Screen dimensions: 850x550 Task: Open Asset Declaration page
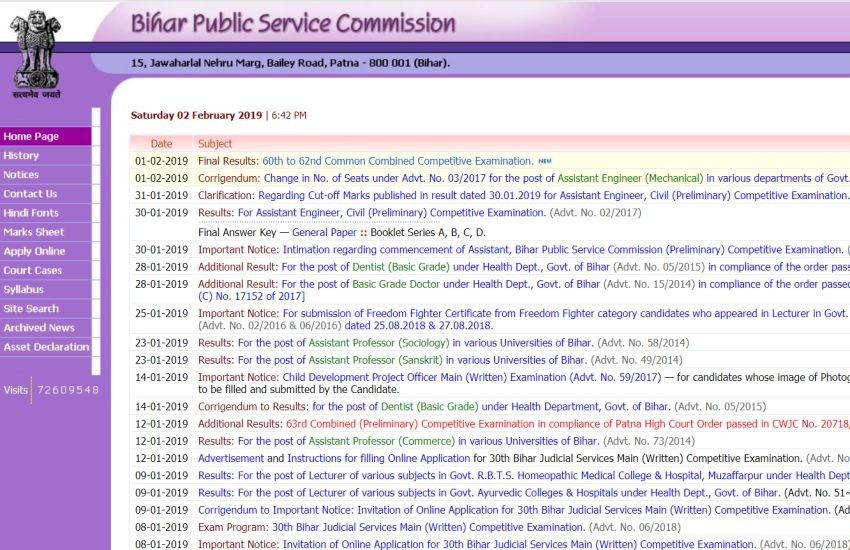pyautogui.click(x=46, y=347)
